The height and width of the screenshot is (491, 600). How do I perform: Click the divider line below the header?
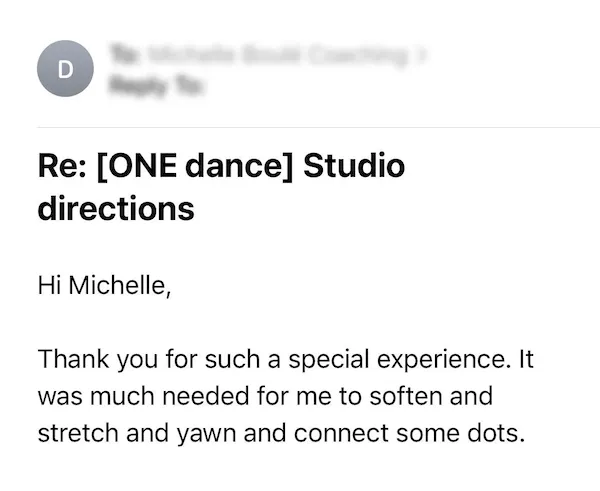pos(318,127)
